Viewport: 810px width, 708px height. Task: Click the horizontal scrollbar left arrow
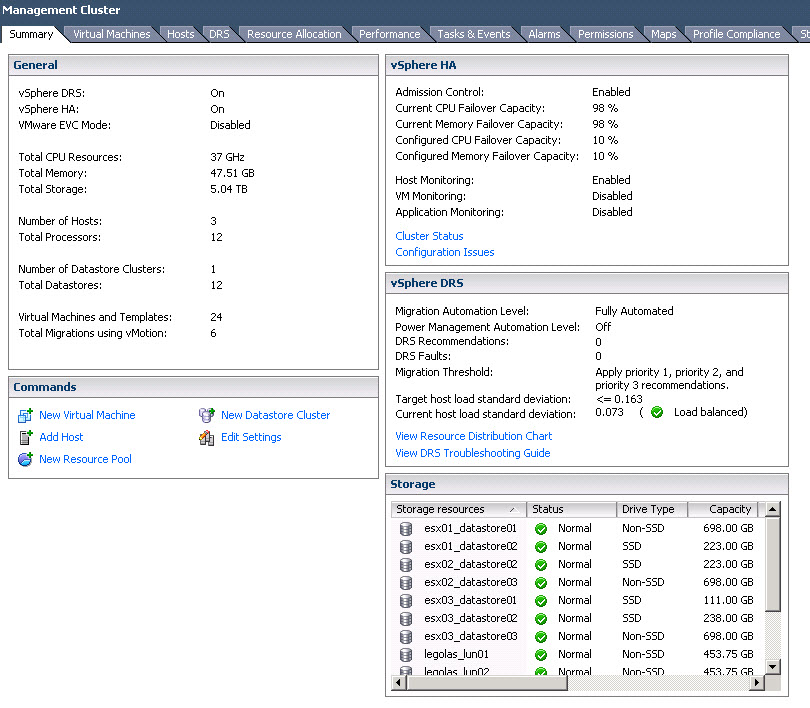tap(398, 682)
